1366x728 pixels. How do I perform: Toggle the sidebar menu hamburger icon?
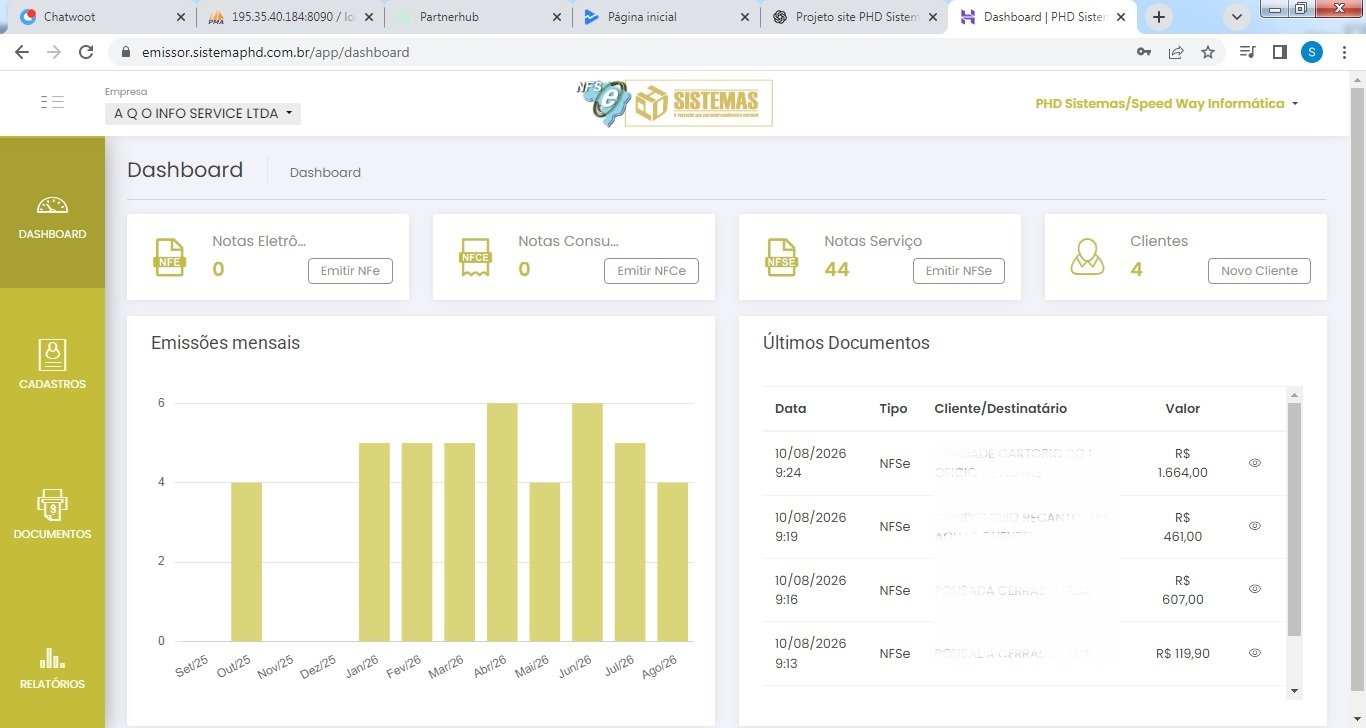click(x=52, y=101)
